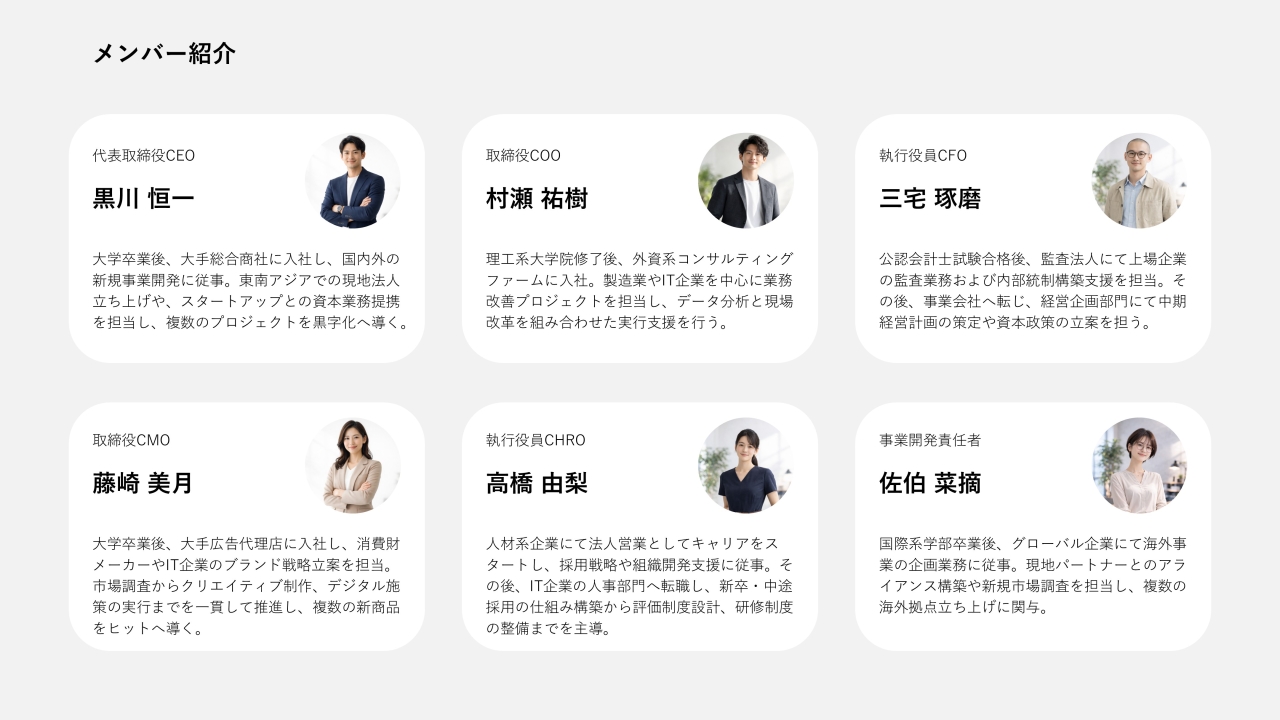Select 高橋 由梨's profile photo
The height and width of the screenshot is (720, 1280).
(746, 466)
